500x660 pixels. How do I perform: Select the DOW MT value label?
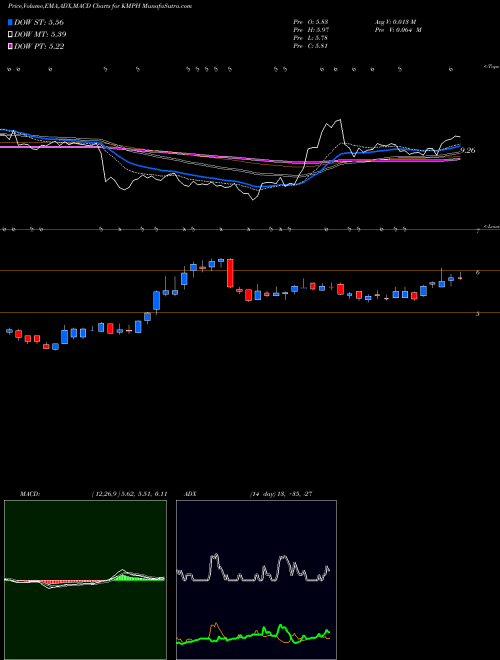(x=40, y=35)
